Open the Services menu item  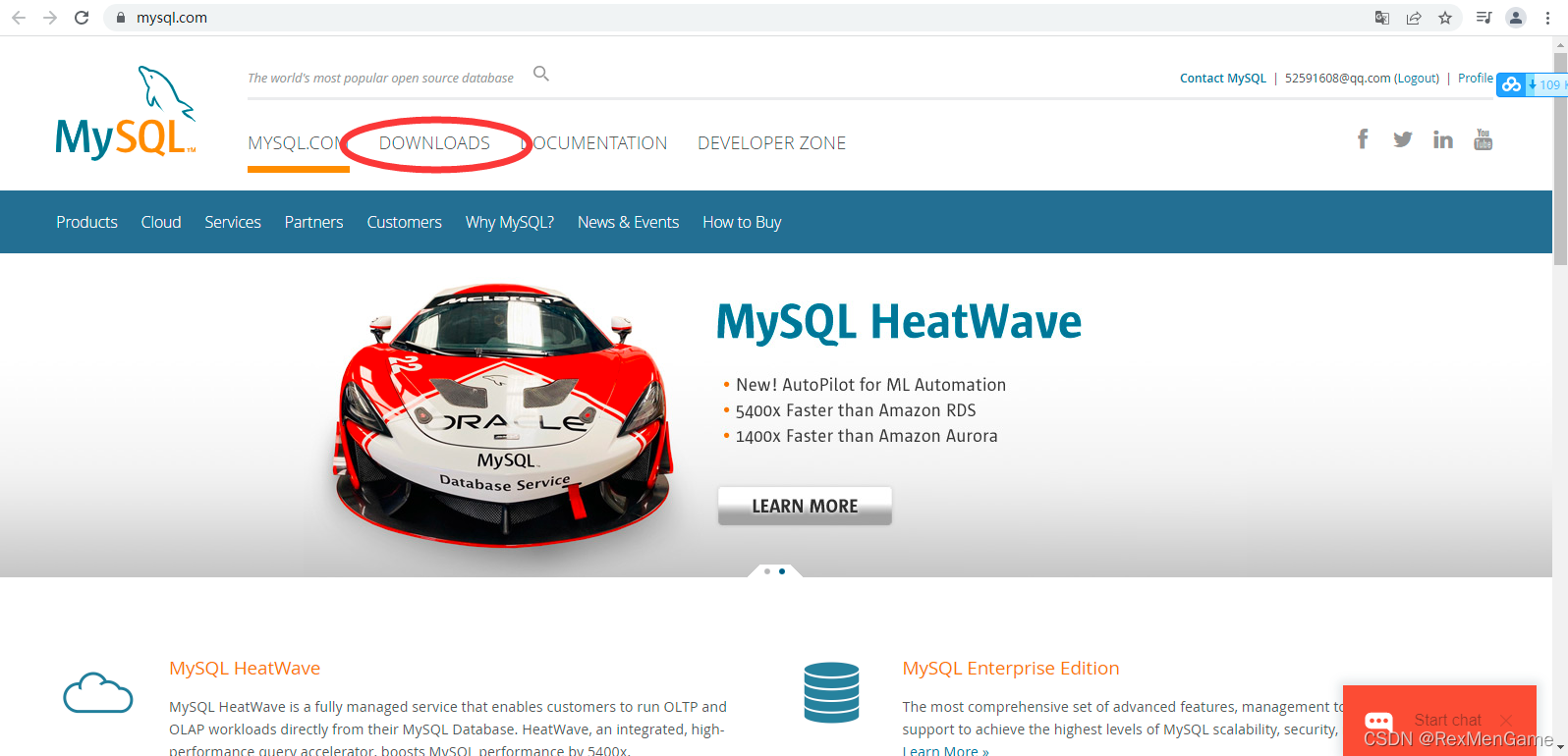[233, 222]
